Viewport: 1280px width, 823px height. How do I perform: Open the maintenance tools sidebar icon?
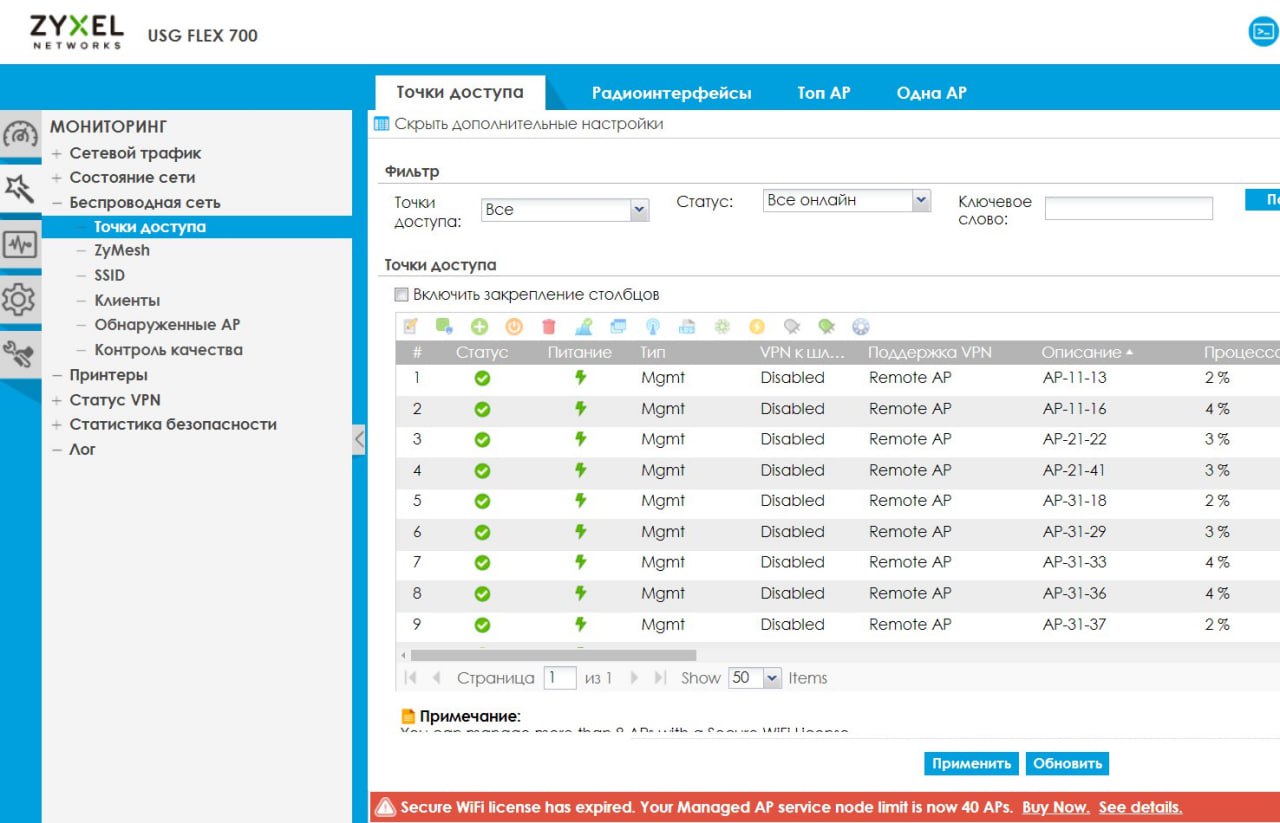click(20, 353)
